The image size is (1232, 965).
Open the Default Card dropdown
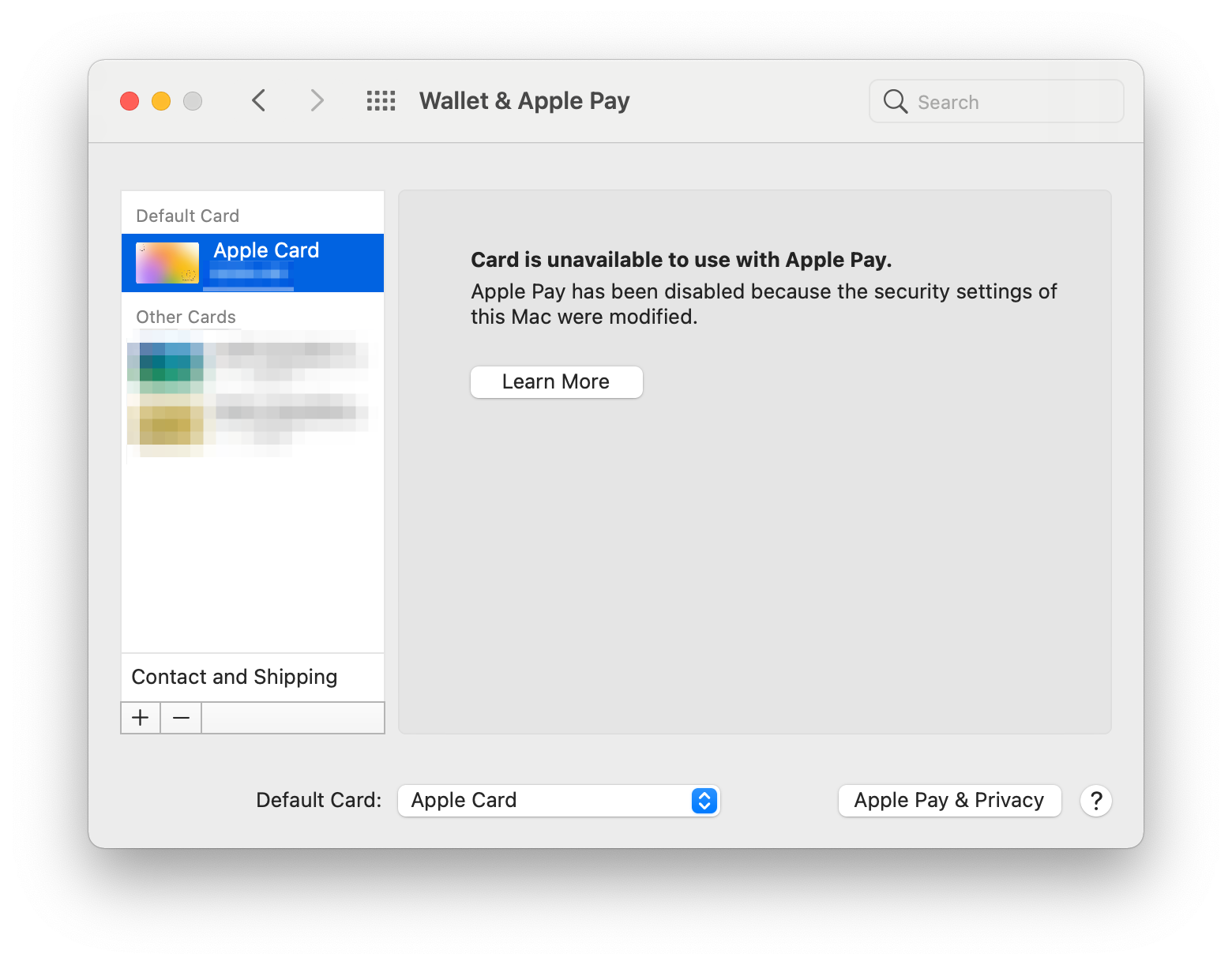click(x=559, y=801)
